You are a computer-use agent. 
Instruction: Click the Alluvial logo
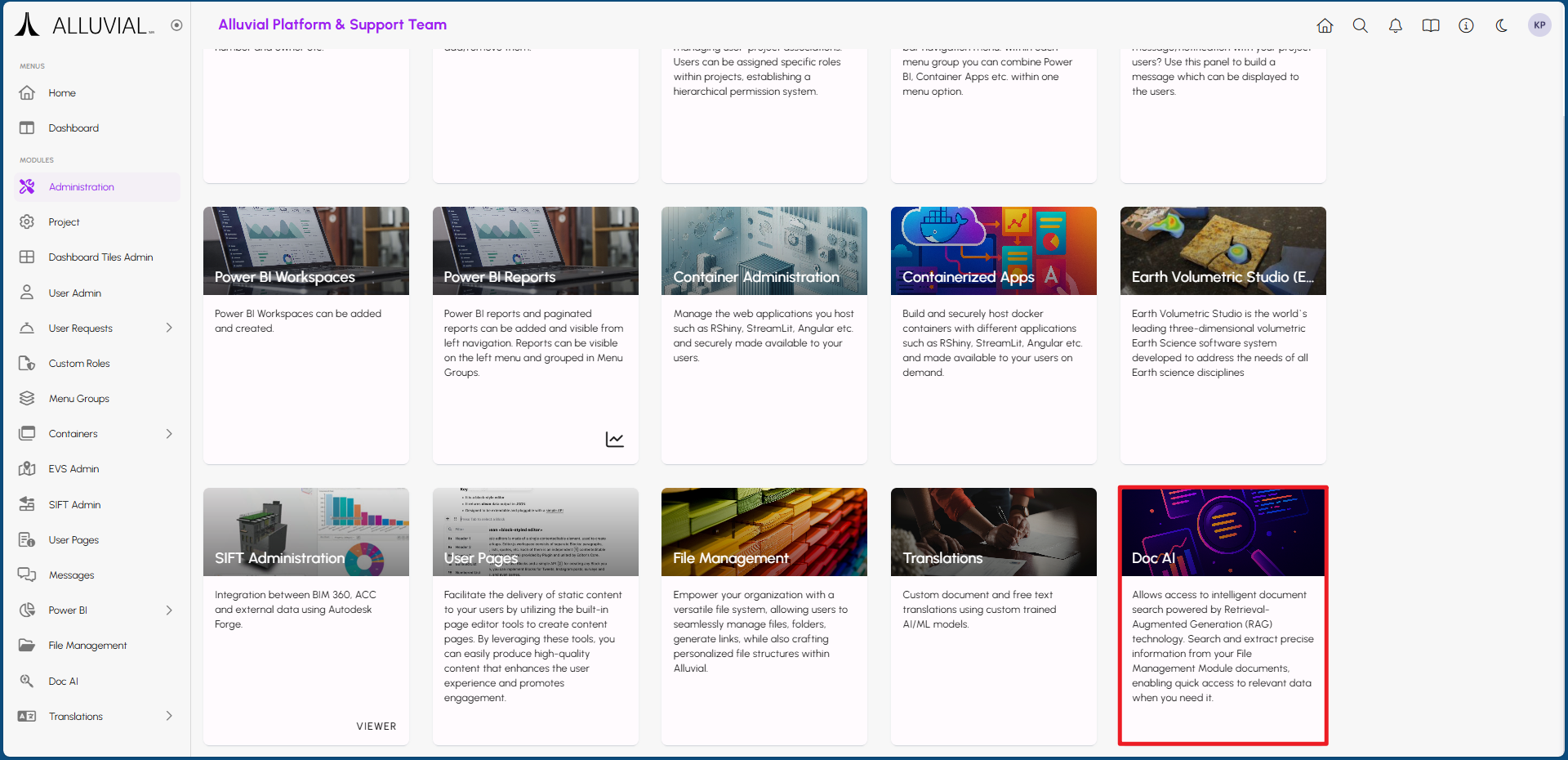click(83, 25)
